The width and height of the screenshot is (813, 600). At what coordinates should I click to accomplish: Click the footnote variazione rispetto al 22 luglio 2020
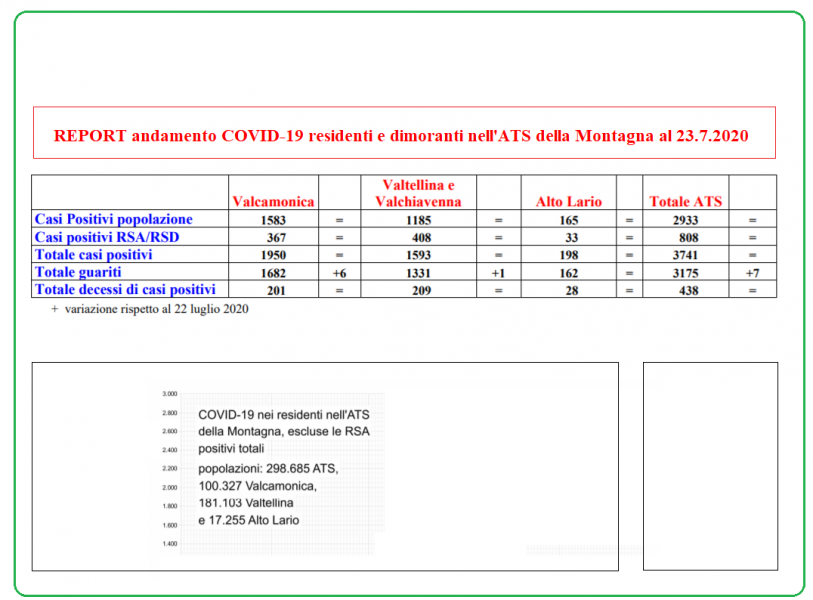click(156, 309)
